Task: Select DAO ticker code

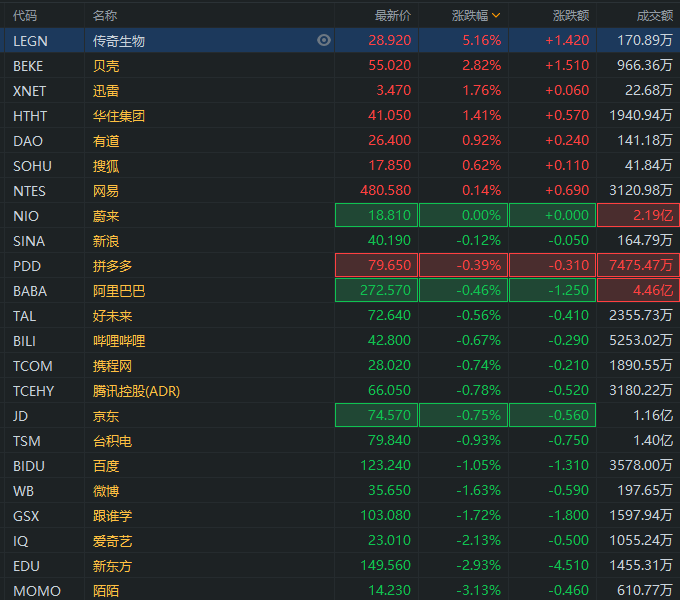Action: click(x=28, y=141)
